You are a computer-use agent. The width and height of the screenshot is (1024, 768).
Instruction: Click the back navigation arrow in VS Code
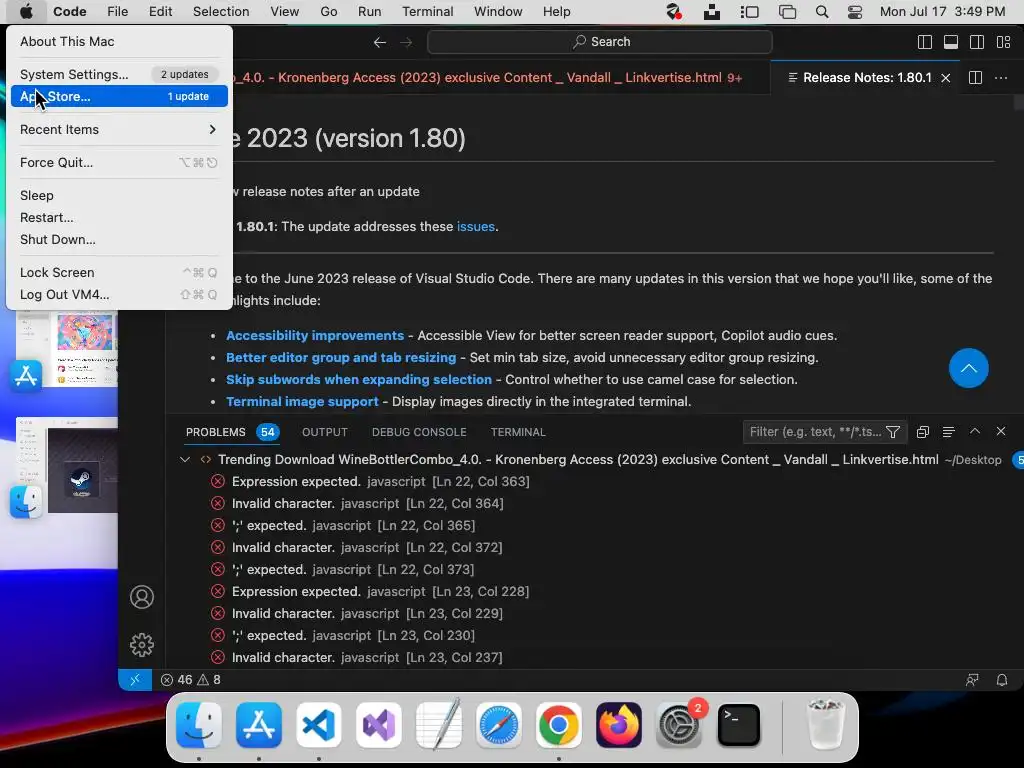[x=379, y=42]
